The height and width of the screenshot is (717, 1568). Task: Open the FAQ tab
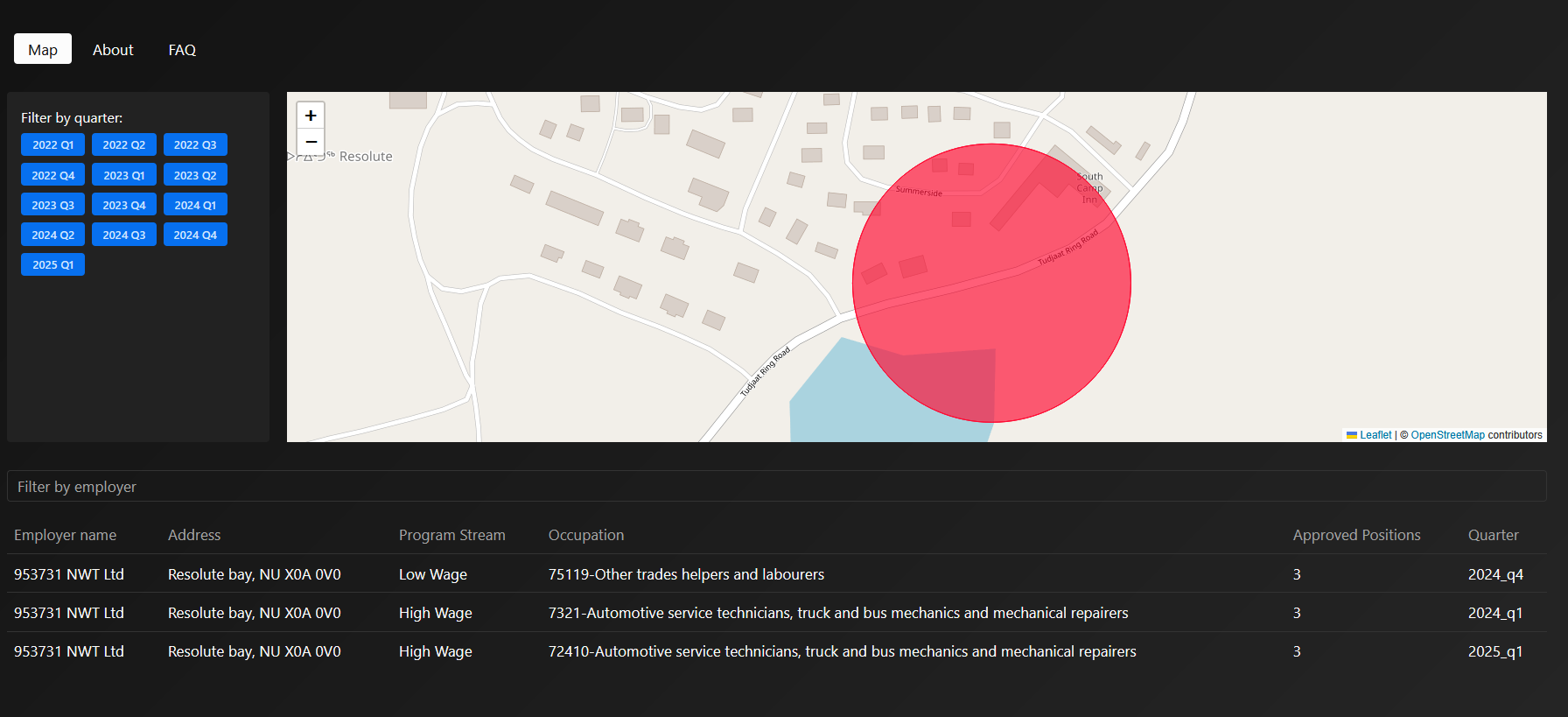click(182, 50)
